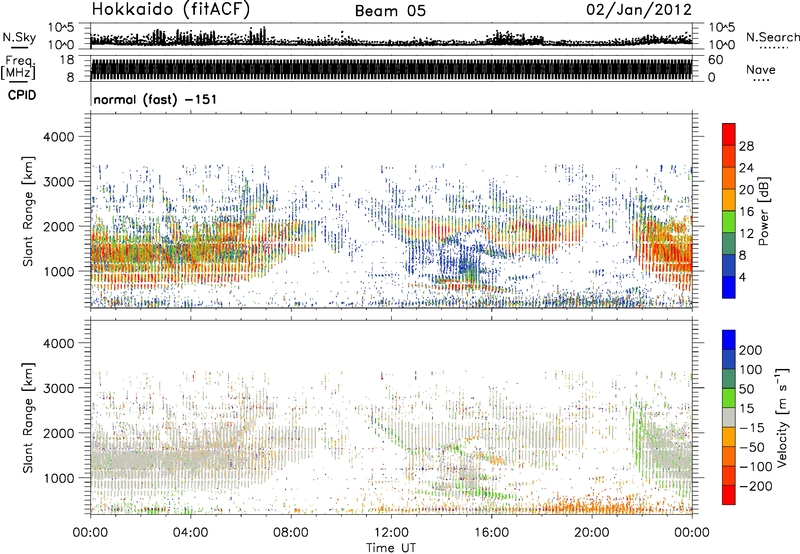The height and width of the screenshot is (554, 800).
Task: Click the '3000' tick in the velocity panel
Action: coord(59,388)
